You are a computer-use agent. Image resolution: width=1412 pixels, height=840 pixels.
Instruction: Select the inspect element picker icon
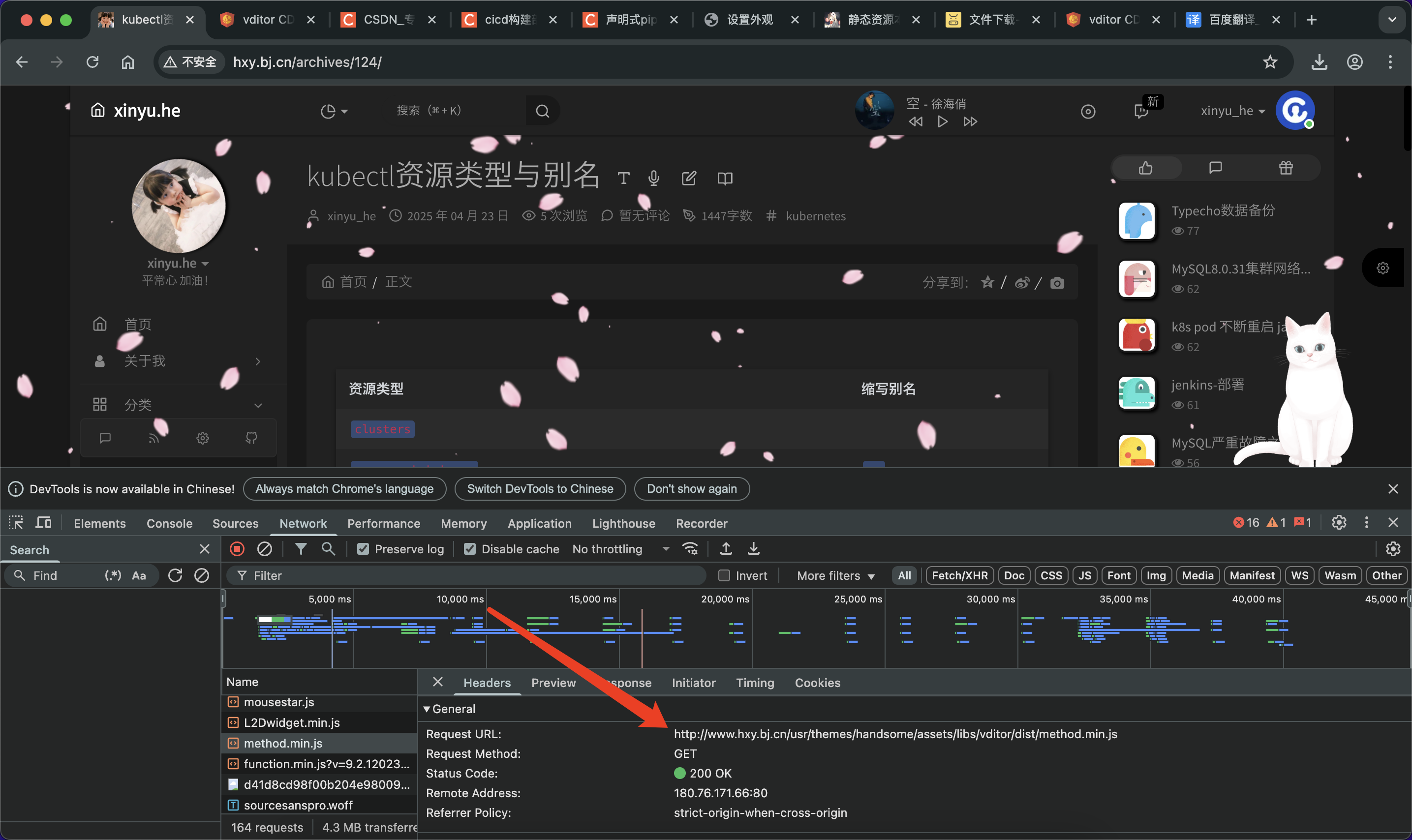(16, 522)
